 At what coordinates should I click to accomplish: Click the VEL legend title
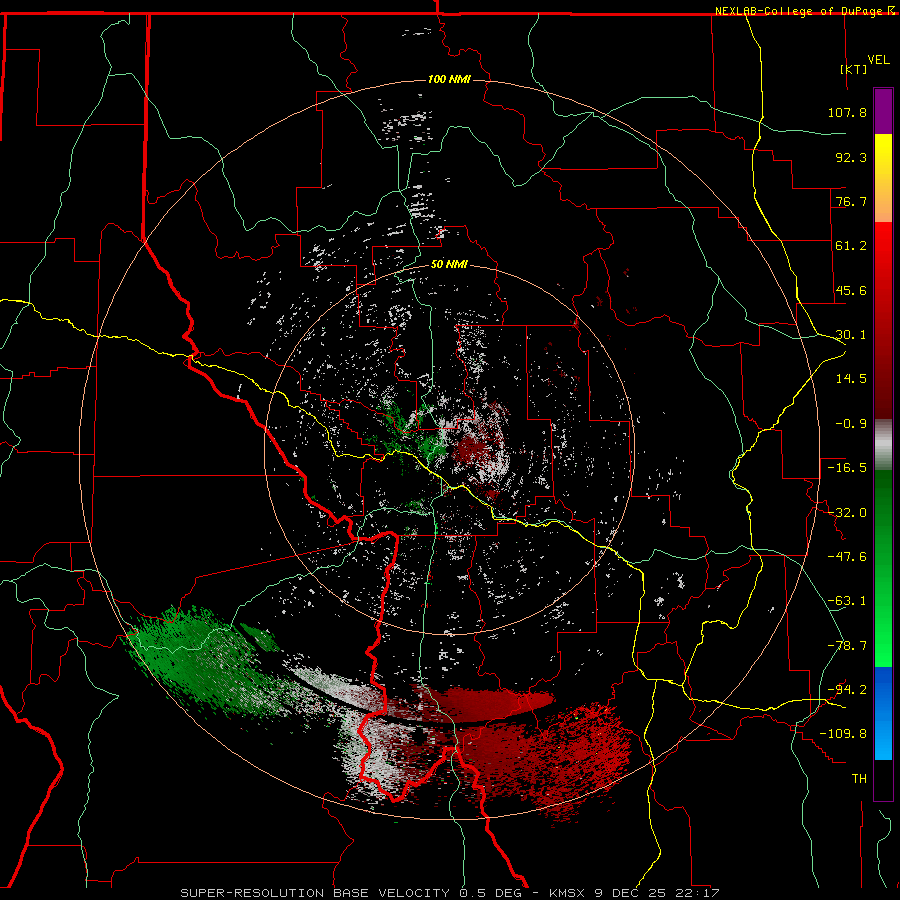[878, 59]
